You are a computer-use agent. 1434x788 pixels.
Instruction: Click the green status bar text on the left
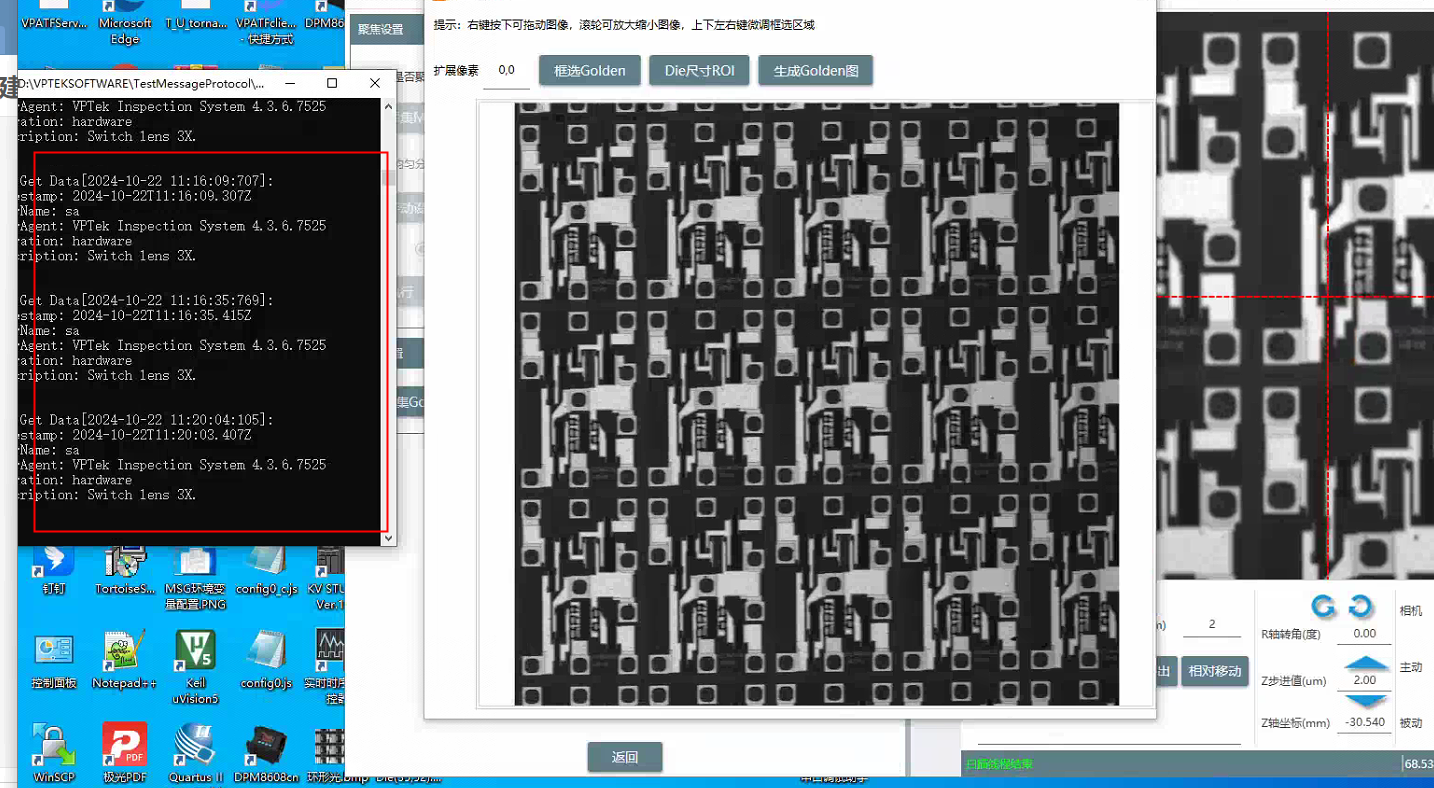(998, 764)
